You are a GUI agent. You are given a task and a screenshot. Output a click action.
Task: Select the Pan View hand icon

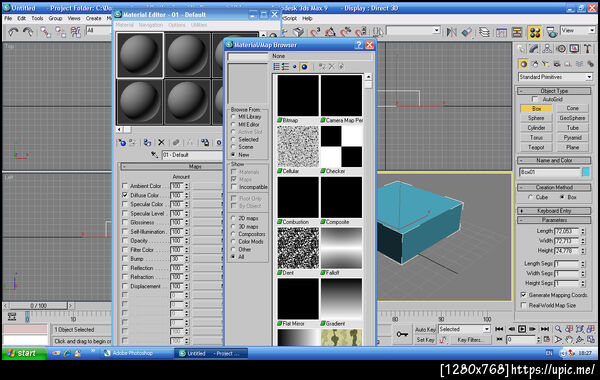click(x=569, y=339)
